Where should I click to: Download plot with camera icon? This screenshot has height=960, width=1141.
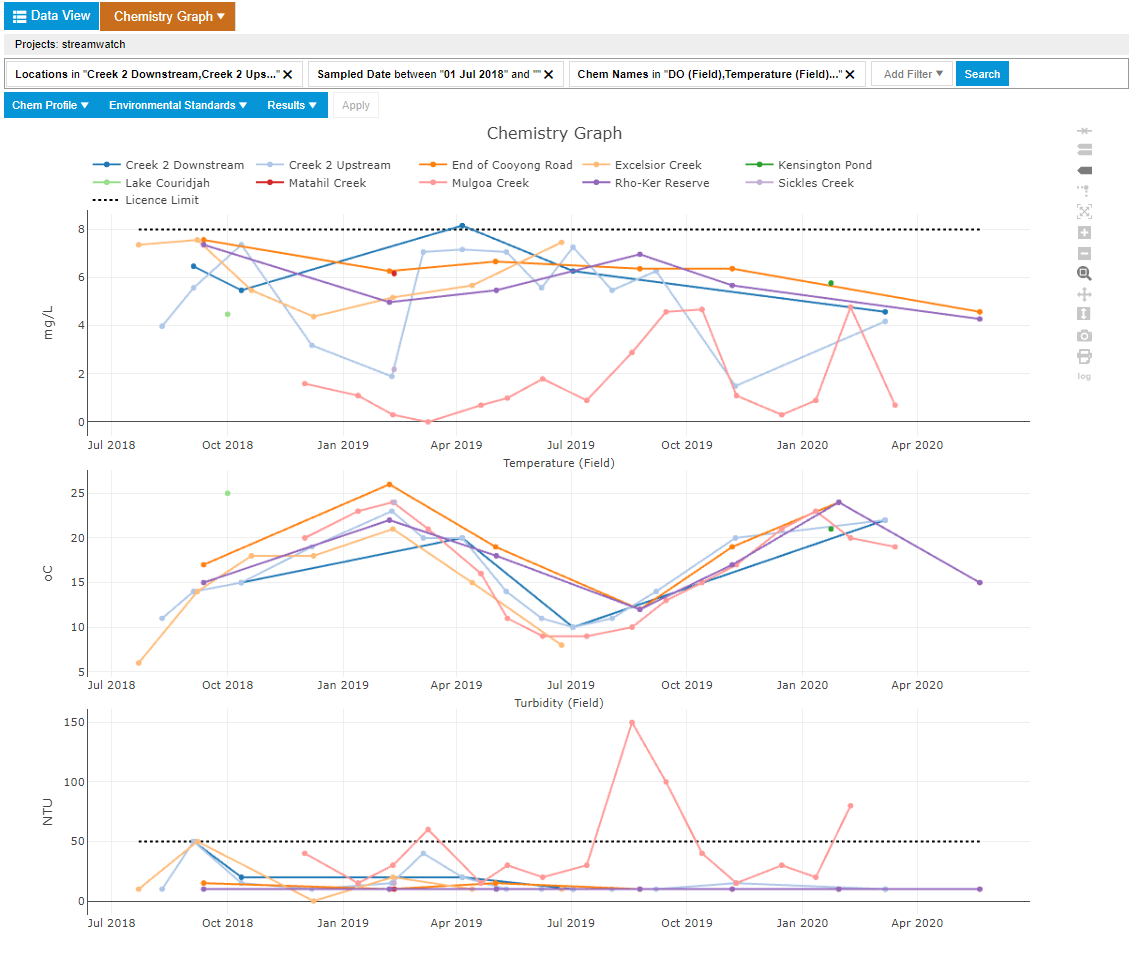(x=1084, y=336)
